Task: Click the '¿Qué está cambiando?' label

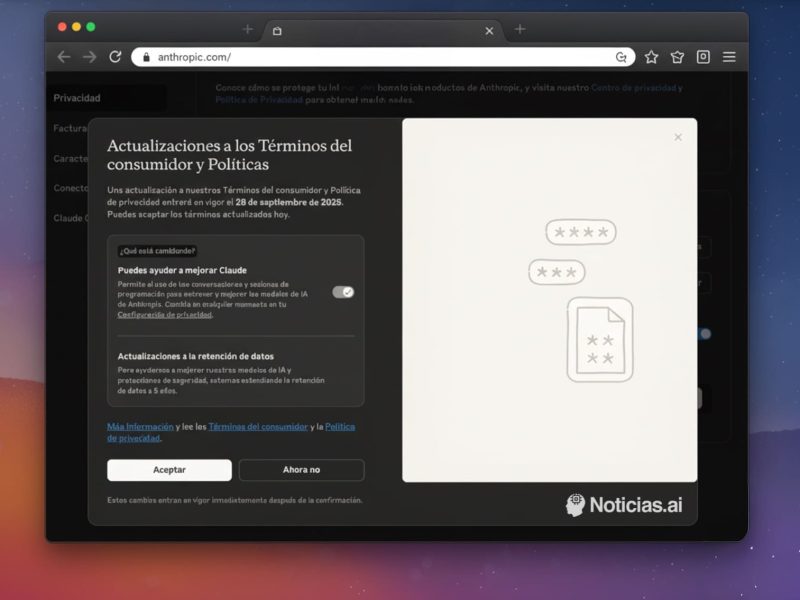Action: click(x=157, y=251)
